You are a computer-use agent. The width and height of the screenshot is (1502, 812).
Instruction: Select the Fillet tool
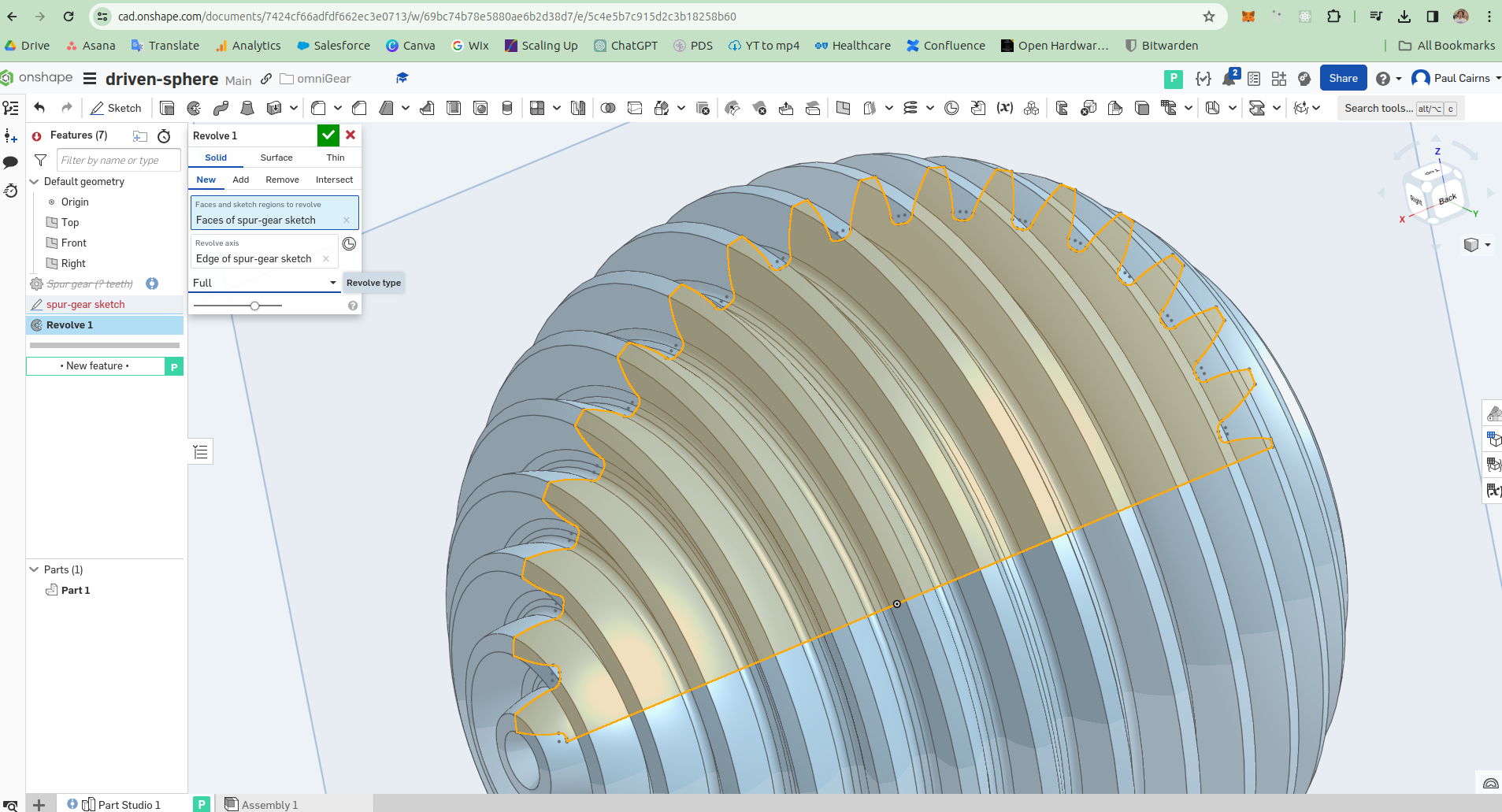click(x=318, y=108)
